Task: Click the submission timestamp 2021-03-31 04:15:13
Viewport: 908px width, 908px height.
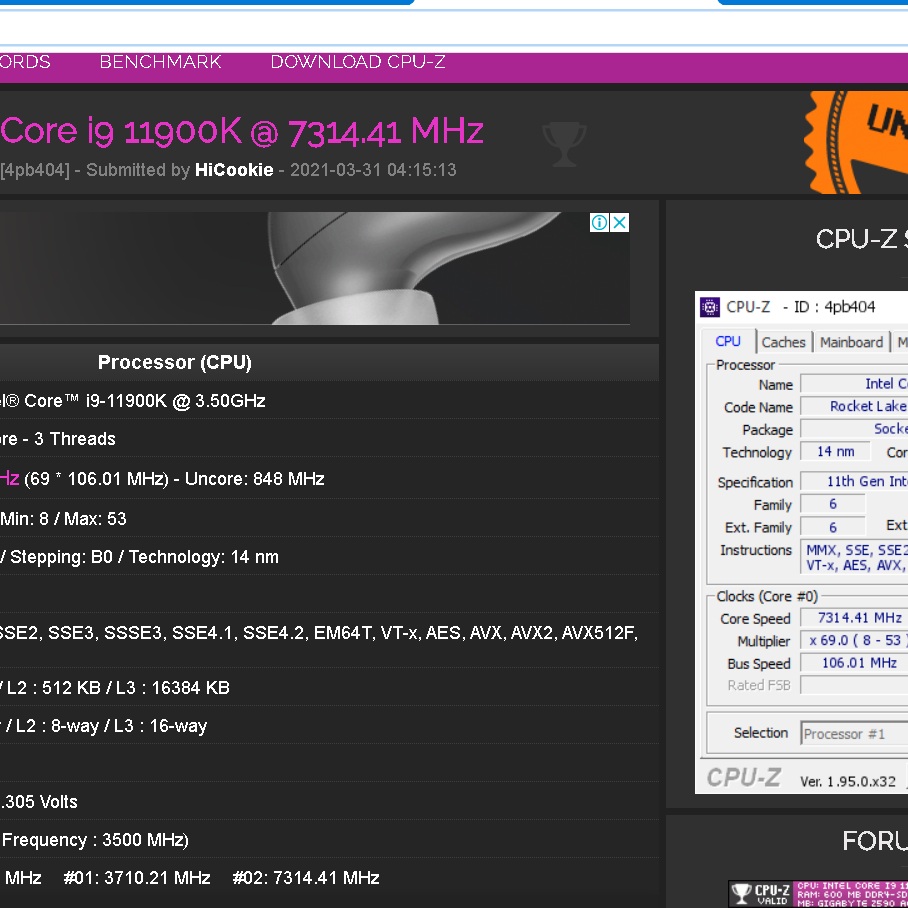Action: tap(373, 170)
